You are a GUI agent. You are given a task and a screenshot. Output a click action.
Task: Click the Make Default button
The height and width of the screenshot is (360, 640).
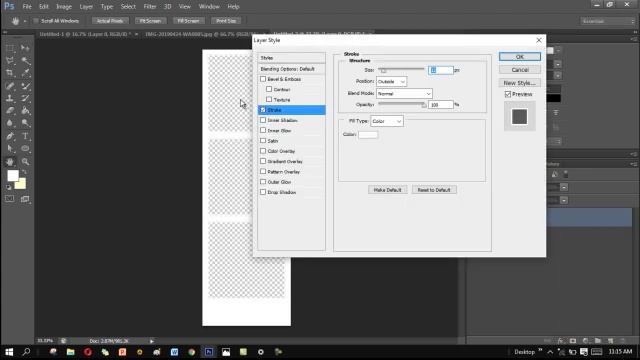click(387, 190)
